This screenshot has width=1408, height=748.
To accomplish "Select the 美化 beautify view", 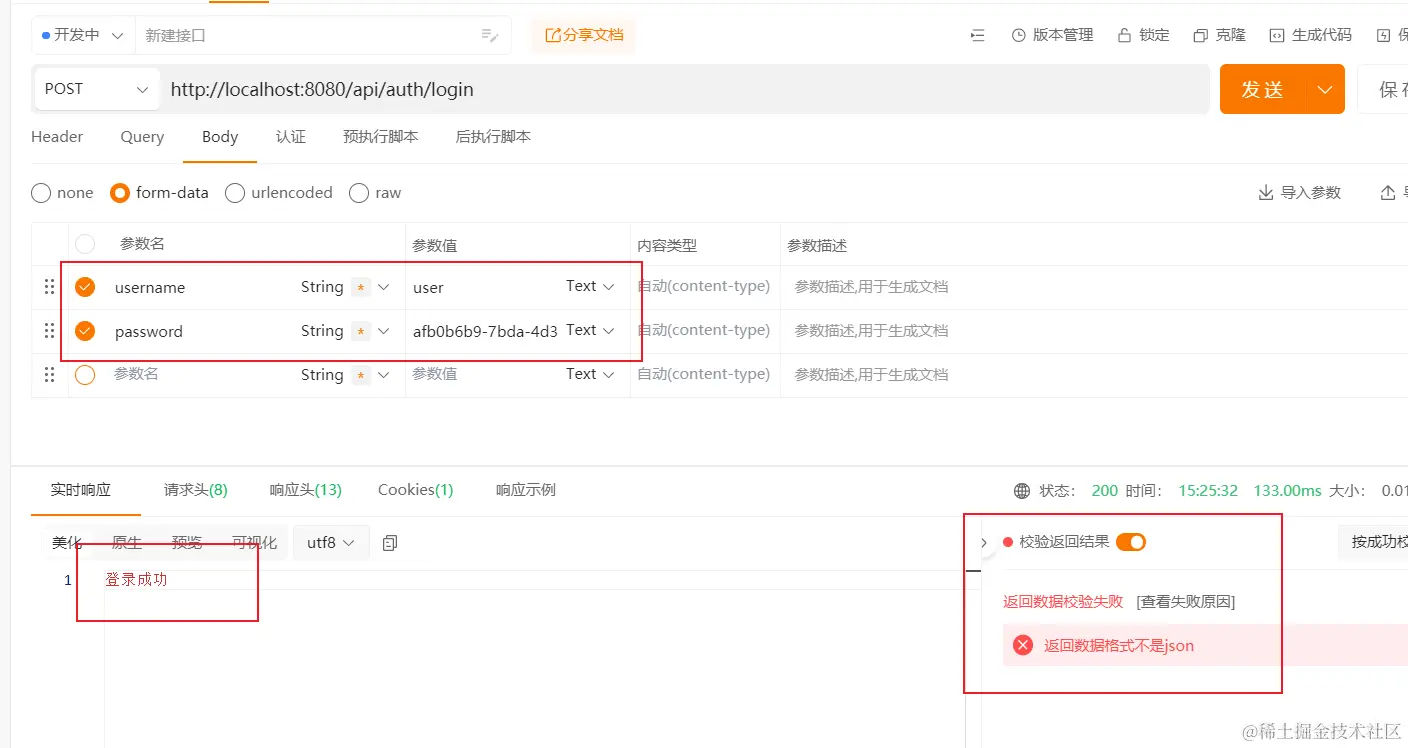I will (x=67, y=543).
